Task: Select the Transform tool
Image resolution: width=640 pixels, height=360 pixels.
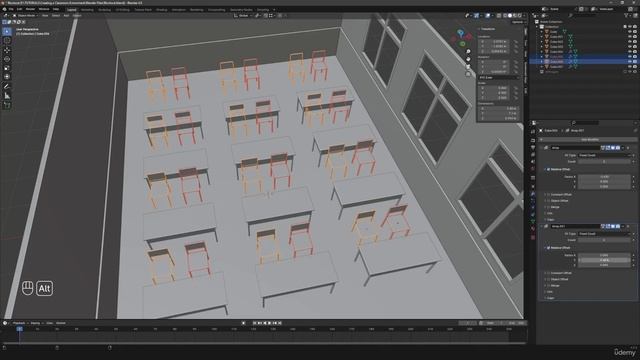Action: point(7,77)
